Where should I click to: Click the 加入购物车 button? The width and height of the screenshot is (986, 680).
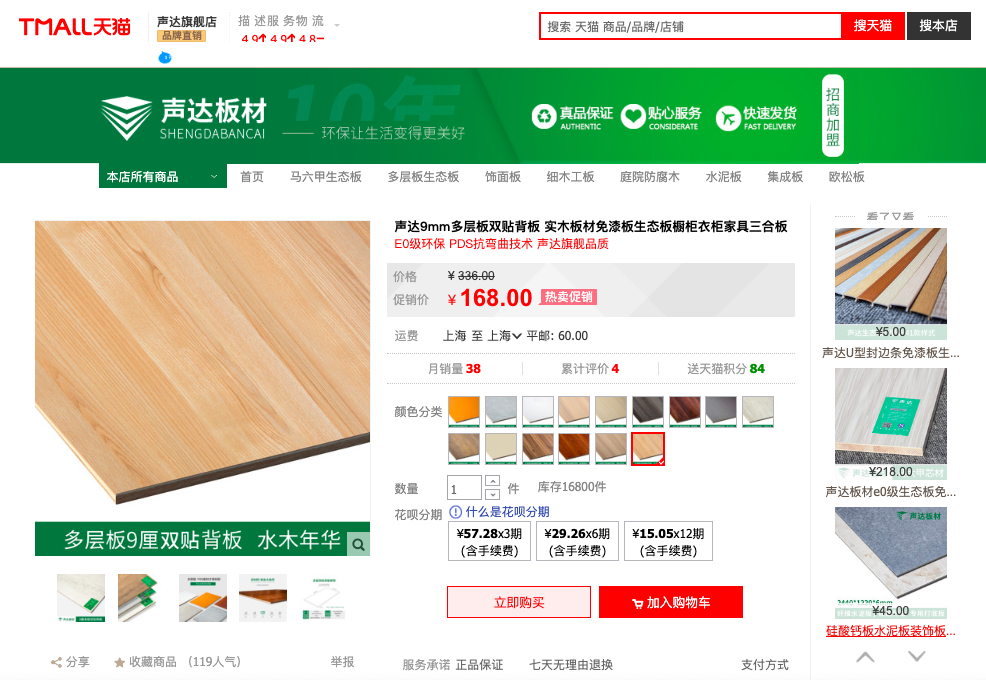coord(671,603)
